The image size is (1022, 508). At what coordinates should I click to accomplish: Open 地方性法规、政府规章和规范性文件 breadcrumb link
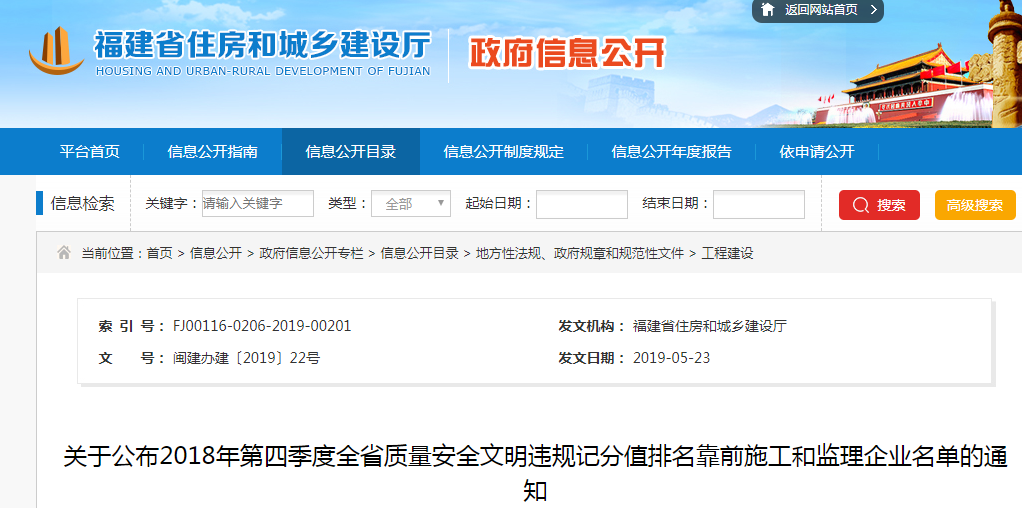coord(580,254)
